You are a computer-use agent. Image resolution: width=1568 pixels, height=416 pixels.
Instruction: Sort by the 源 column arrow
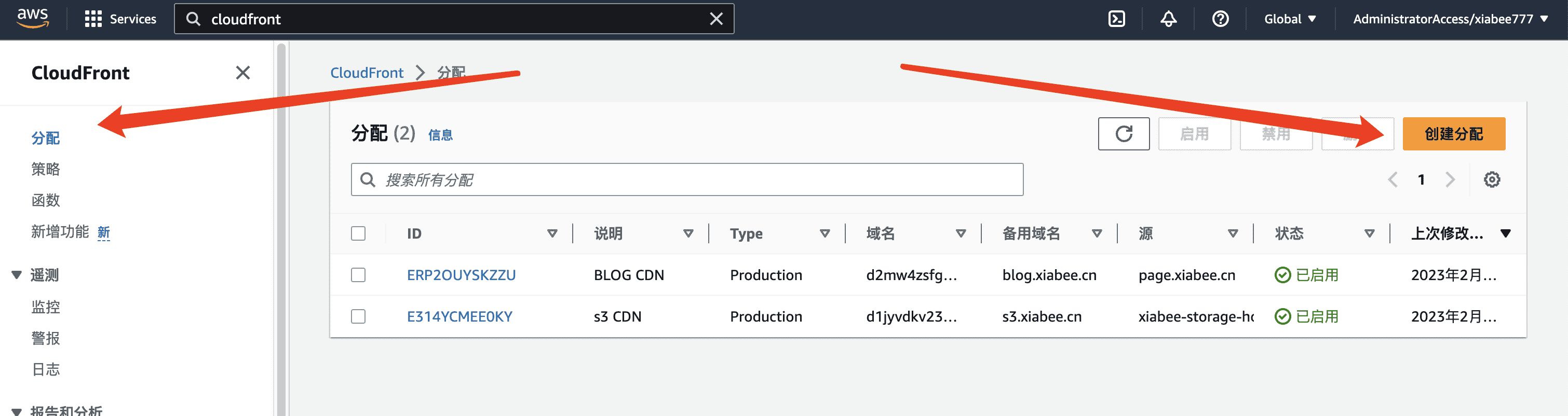coord(1233,233)
